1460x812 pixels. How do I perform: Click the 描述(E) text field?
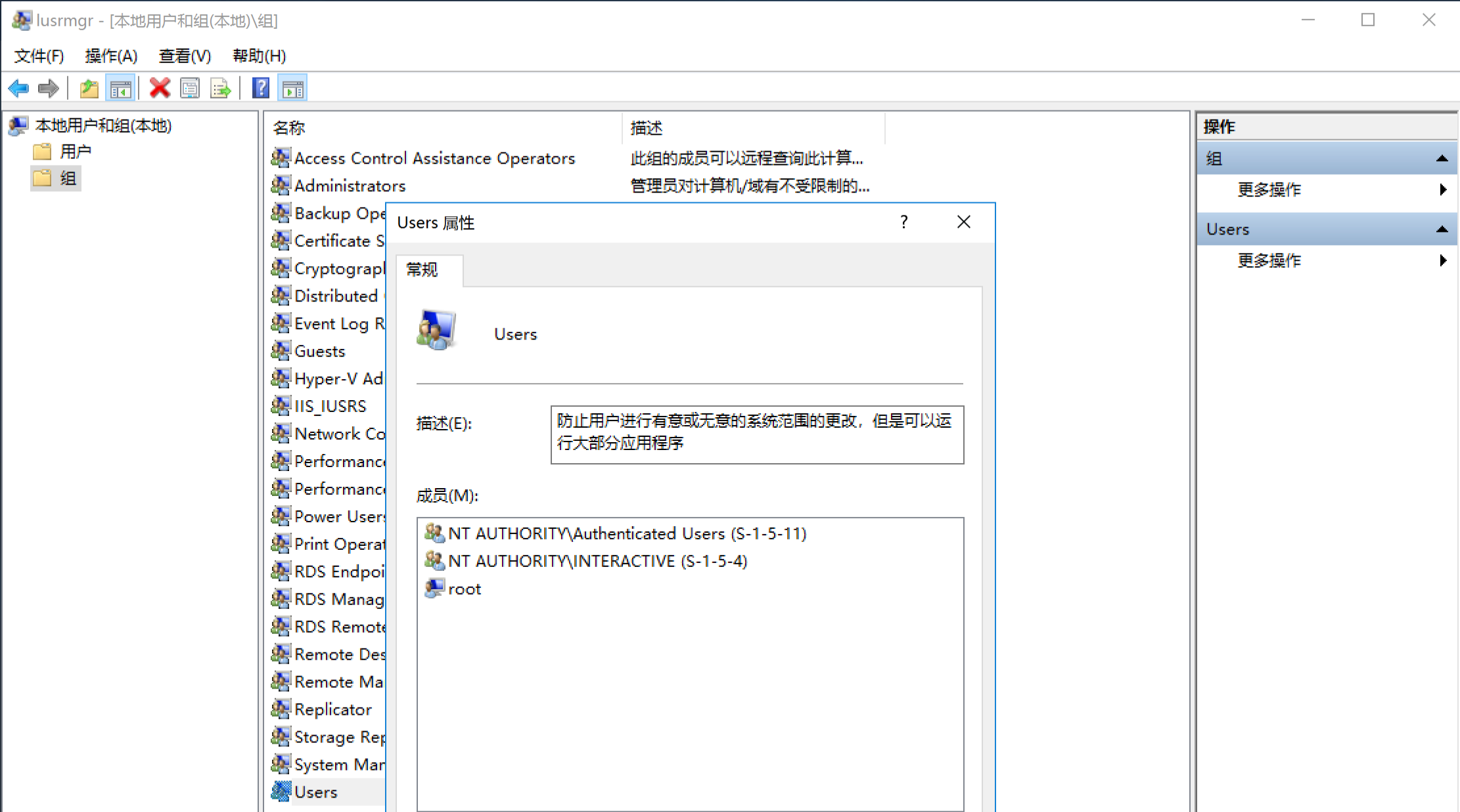pos(756,434)
